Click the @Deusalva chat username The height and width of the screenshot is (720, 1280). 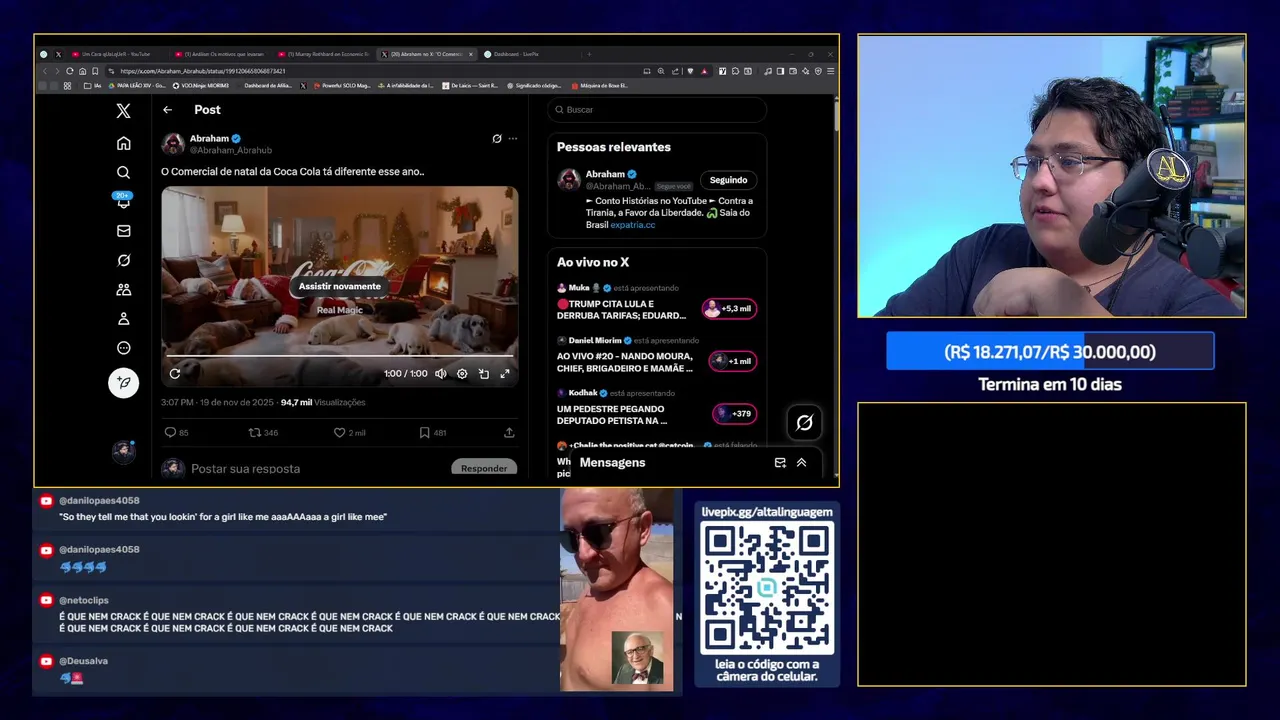[83, 661]
